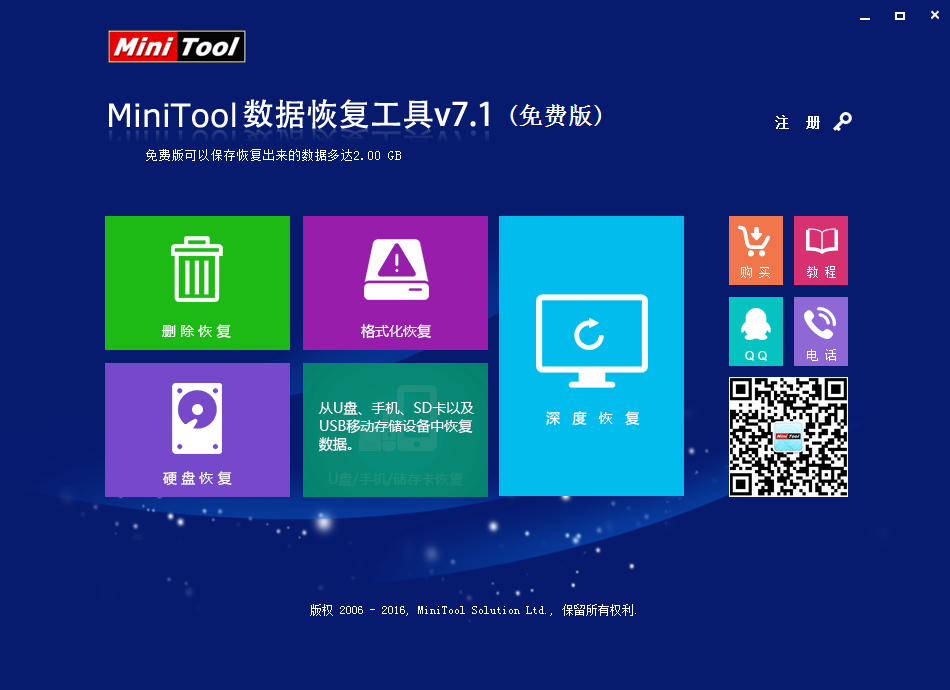Click the MiniTool logo
This screenshot has width=950, height=690.
[x=177, y=47]
